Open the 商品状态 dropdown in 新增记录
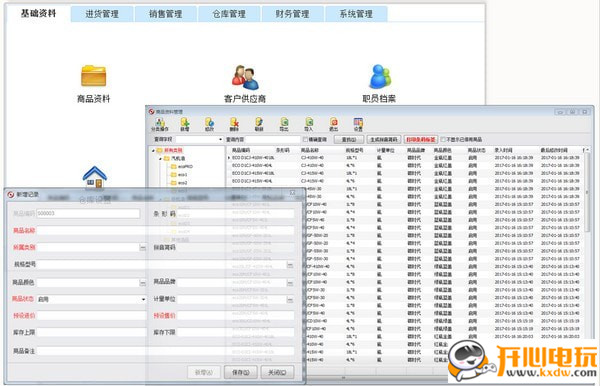Image resolution: width=600 pixels, height=386 pixels. (x=143, y=299)
